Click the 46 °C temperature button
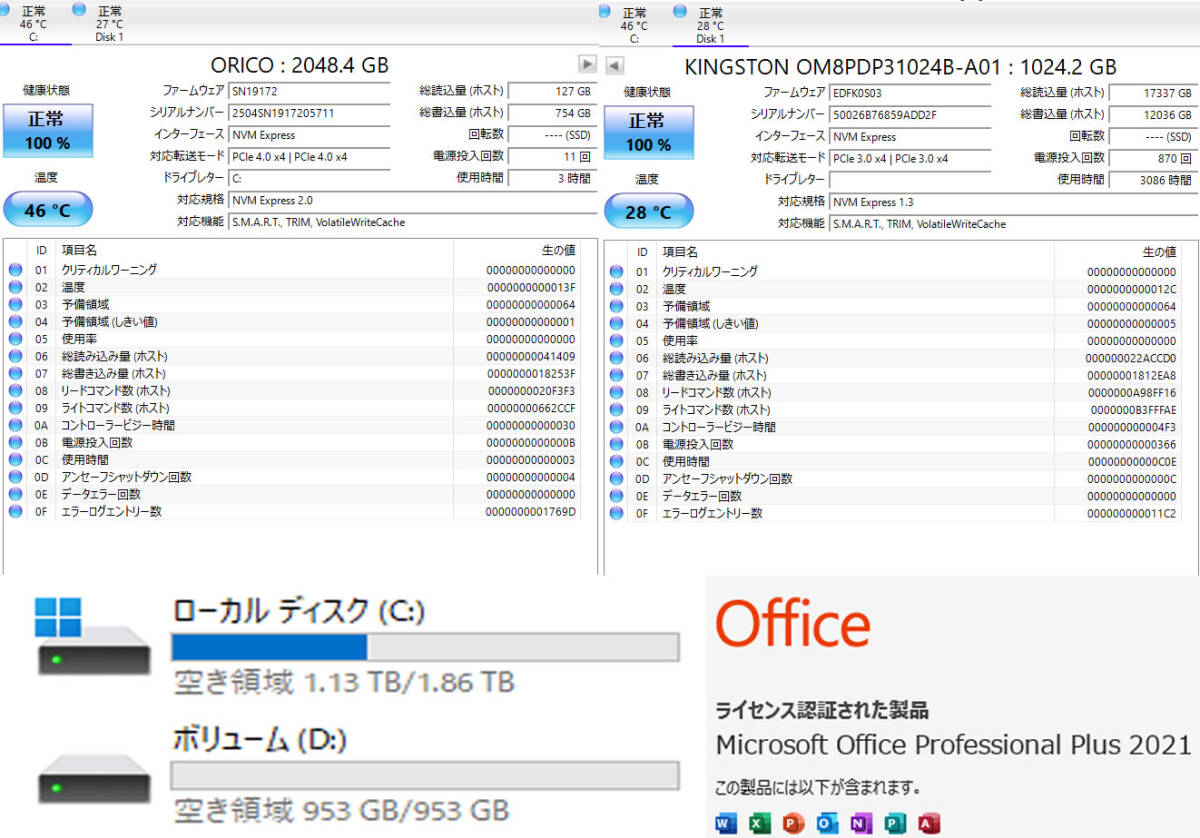 tap(48, 210)
